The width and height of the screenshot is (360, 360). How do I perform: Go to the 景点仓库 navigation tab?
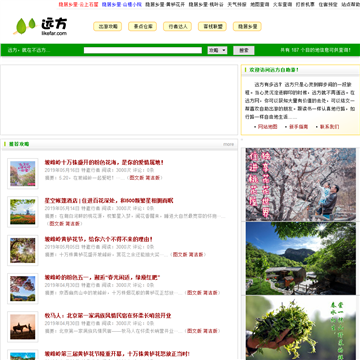coord(142,27)
